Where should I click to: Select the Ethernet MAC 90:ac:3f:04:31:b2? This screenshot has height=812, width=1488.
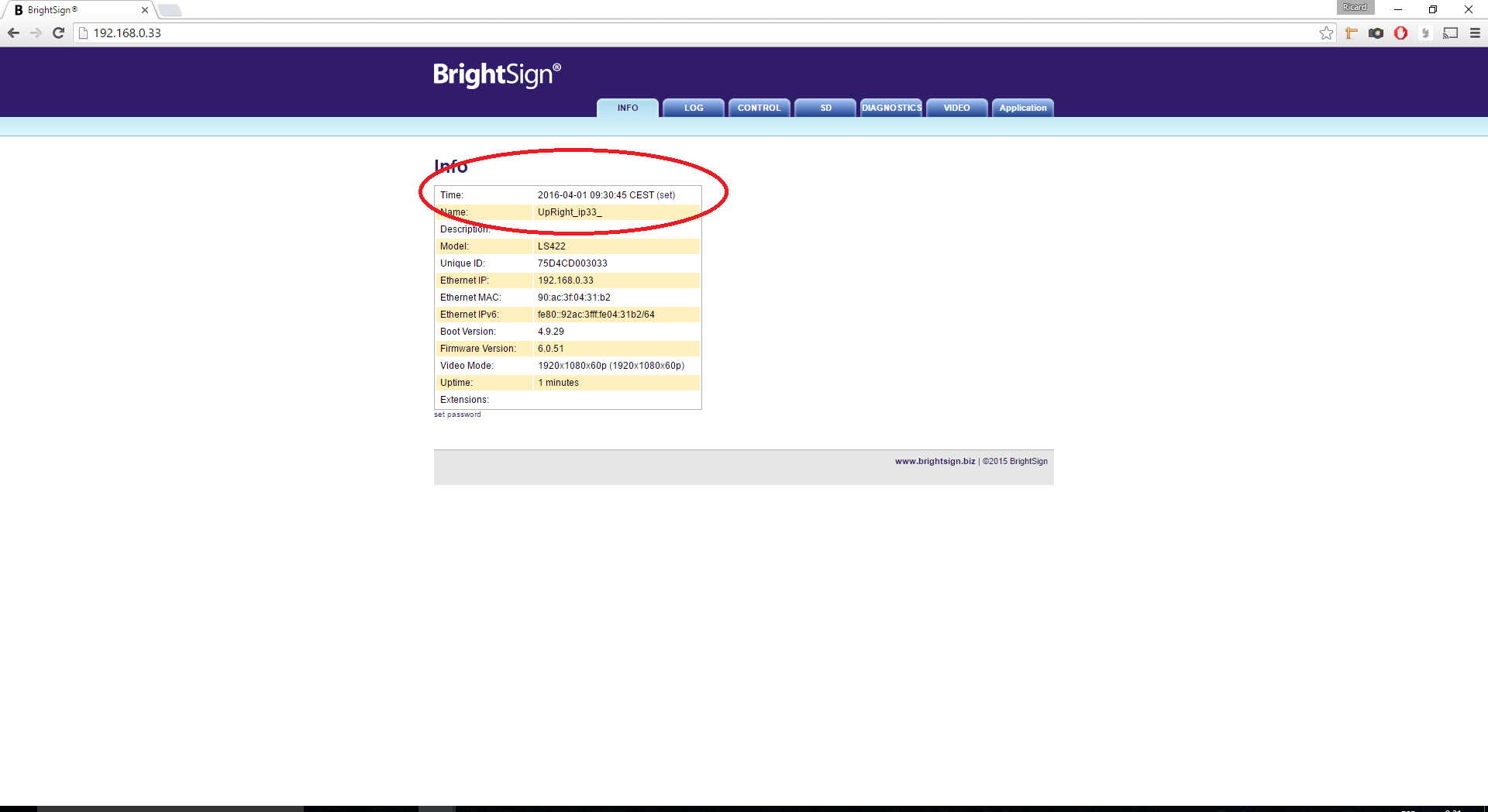click(574, 298)
